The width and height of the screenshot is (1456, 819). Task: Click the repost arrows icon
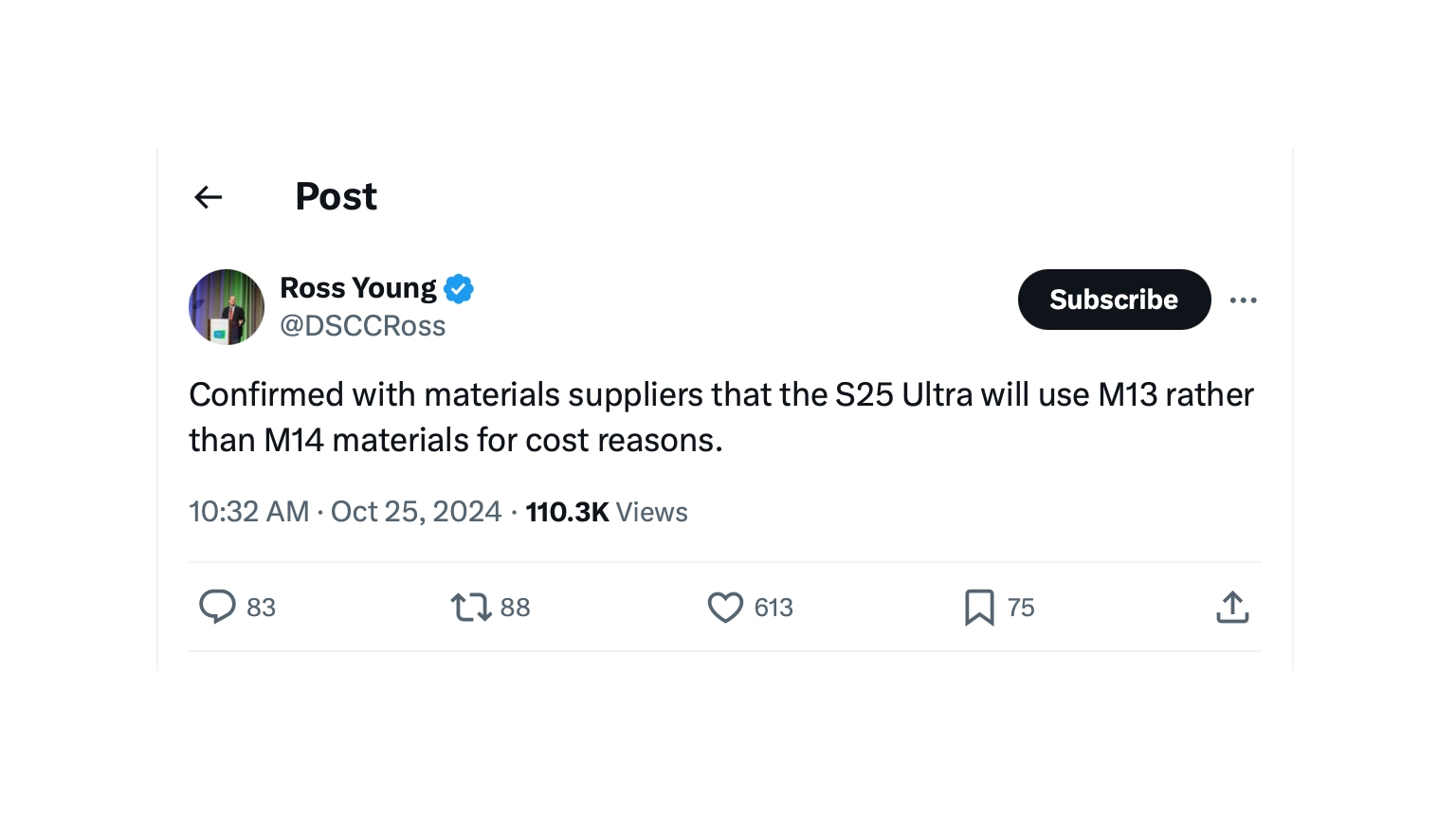click(x=470, y=607)
